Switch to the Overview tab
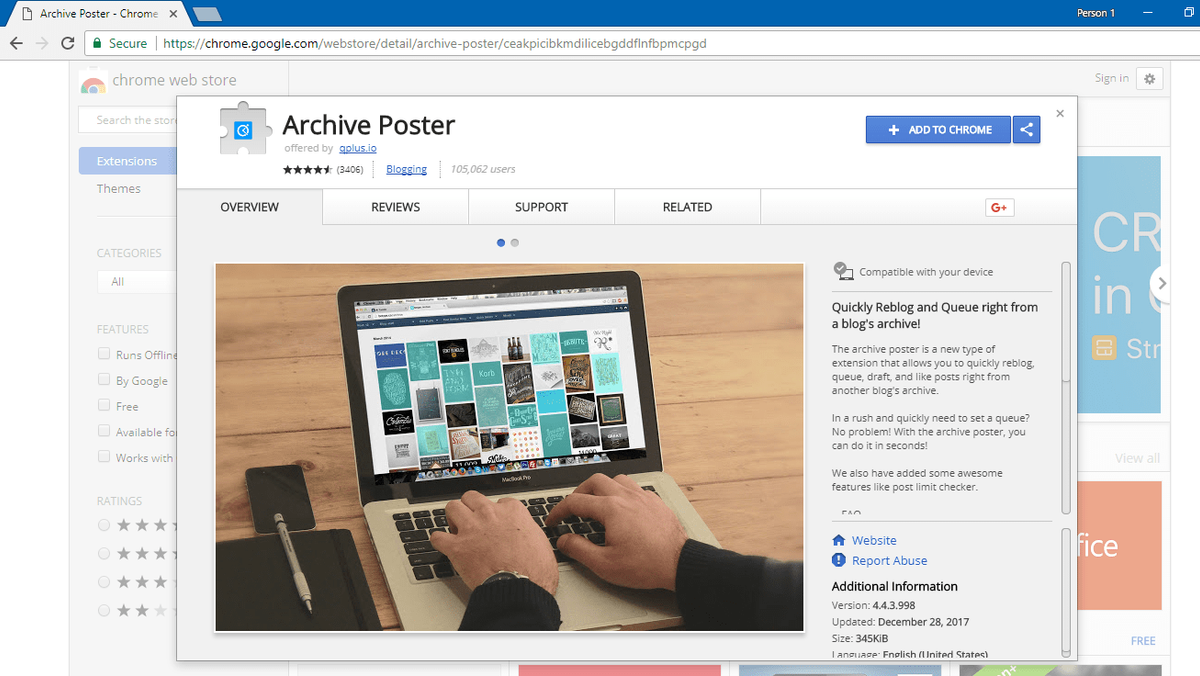 250,207
